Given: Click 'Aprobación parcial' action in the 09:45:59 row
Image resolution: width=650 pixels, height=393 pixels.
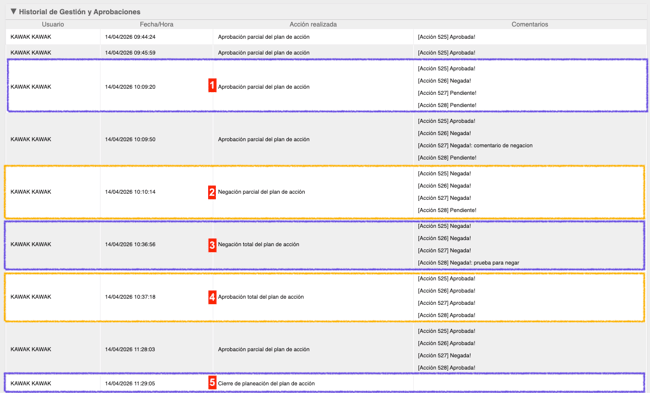Looking at the screenshot, I should click(264, 53).
